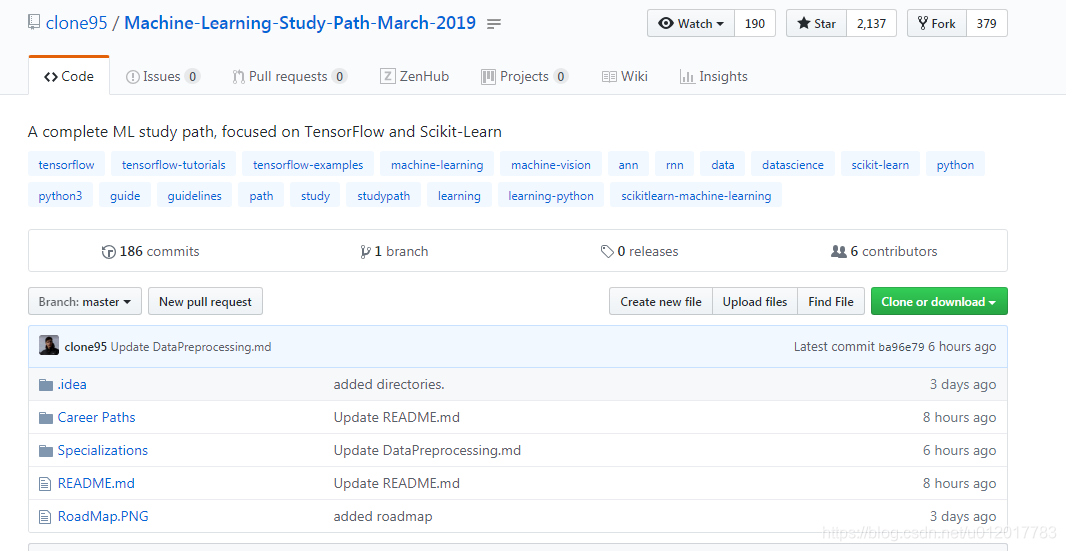The width and height of the screenshot is (1066, 551).
Task: Open the Specializations folder
Action: [103, 450]
